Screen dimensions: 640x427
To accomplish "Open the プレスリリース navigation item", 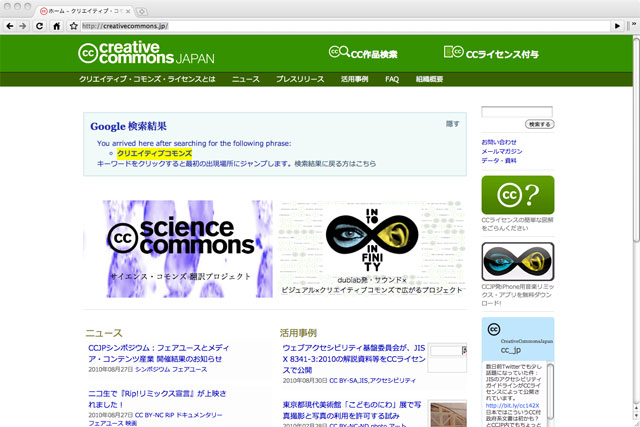I will tap(300, 79).
